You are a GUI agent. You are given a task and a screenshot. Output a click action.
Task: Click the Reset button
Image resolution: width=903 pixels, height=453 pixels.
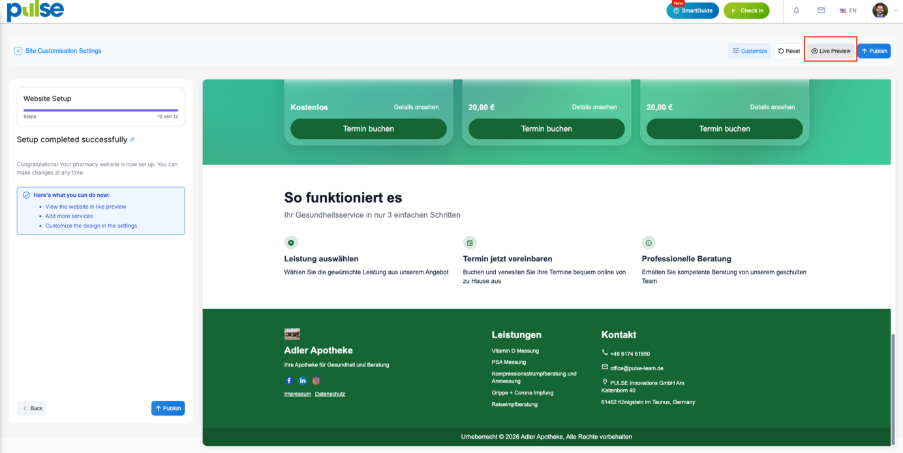coord(789,51)
